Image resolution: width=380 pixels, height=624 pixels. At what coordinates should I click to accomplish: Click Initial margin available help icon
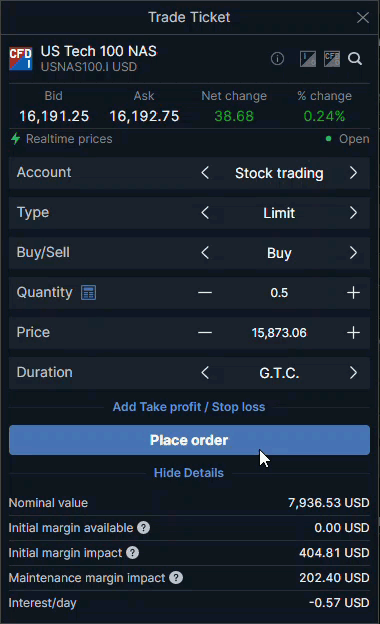tap(144, 528)
